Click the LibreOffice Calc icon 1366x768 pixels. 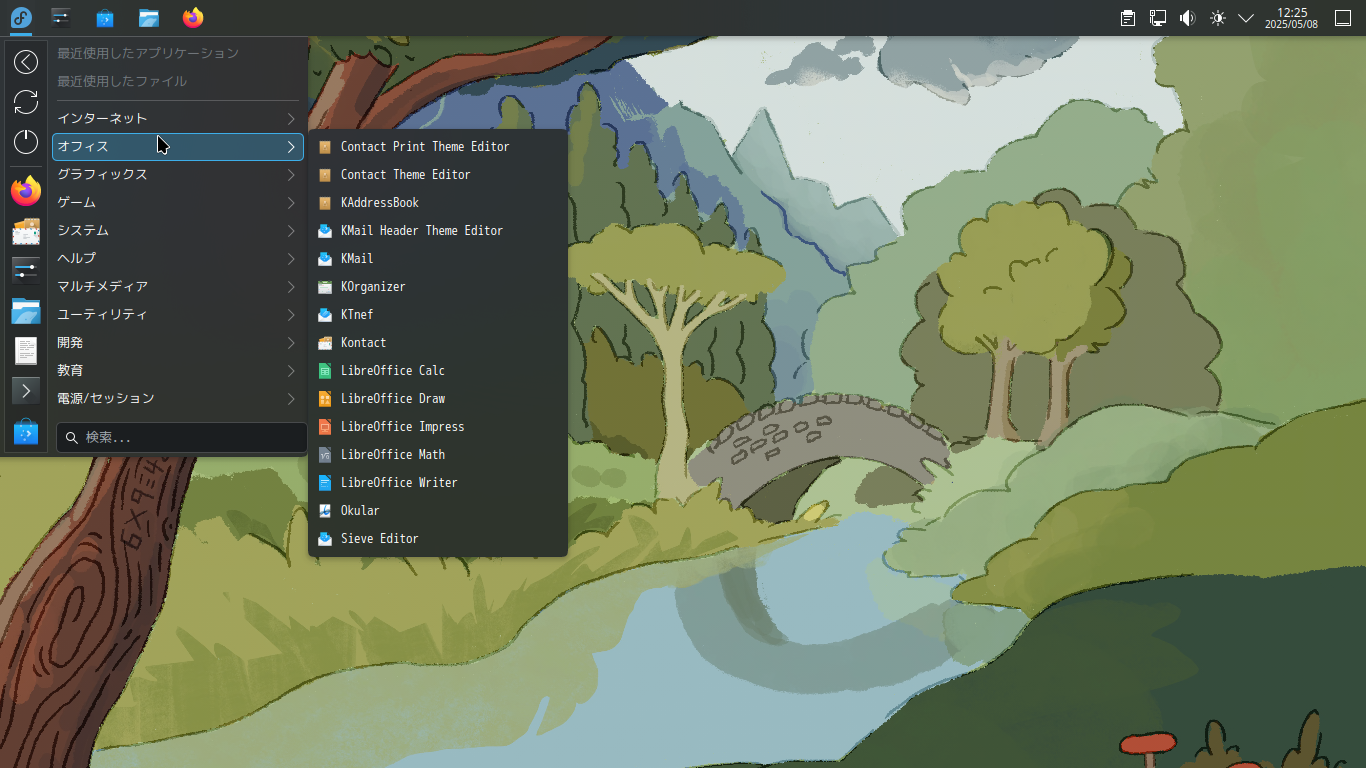(324, 371)
